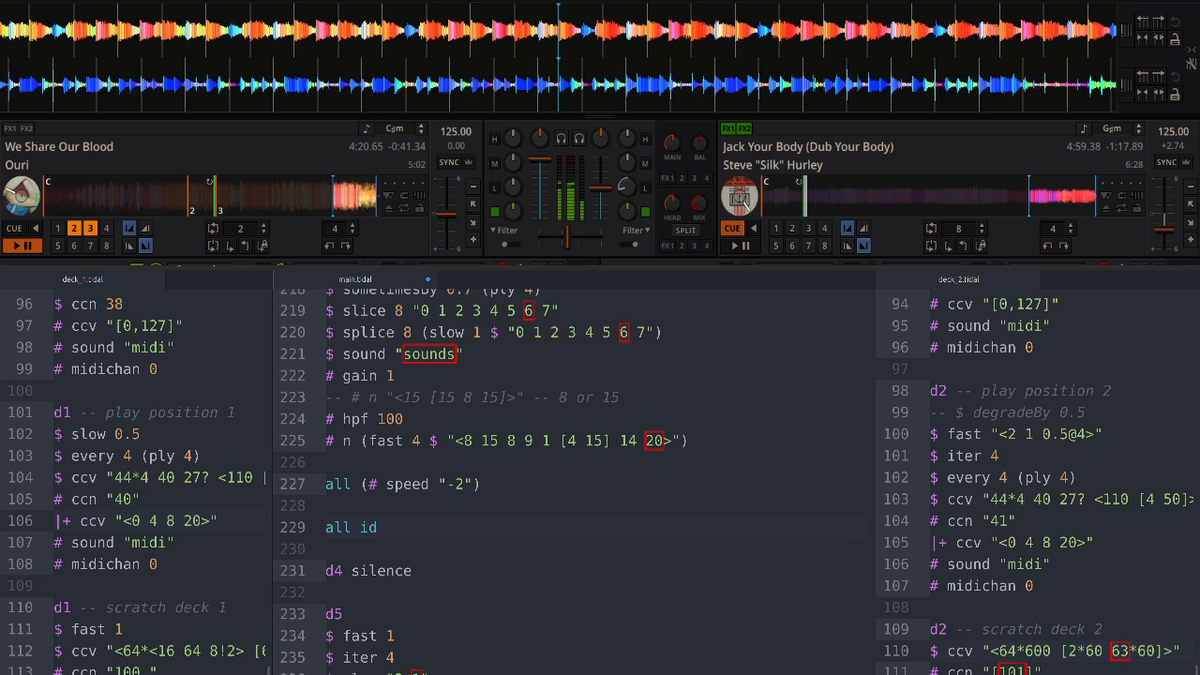The width and height of the screenshot is (1200, 675).
Task: Click the play/pause button on the We Share Our Blood deck
Action: tap(22, 246)
